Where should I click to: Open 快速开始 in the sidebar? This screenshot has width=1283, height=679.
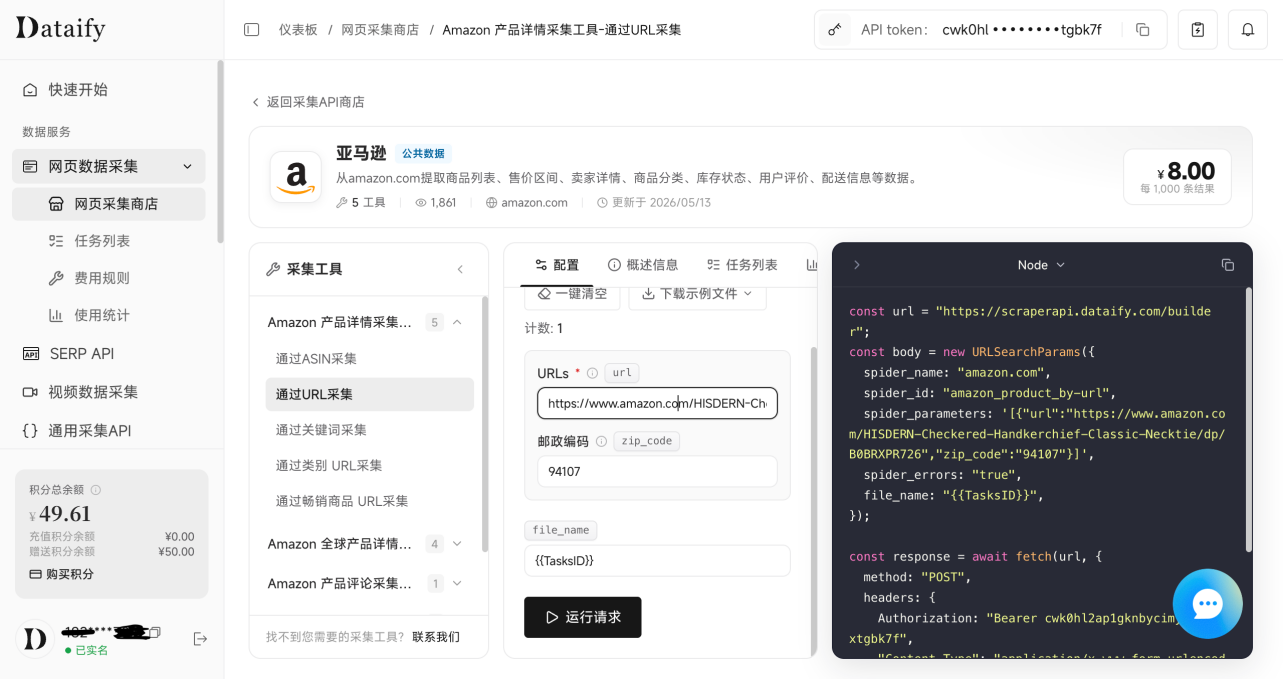tap(109, 90)
